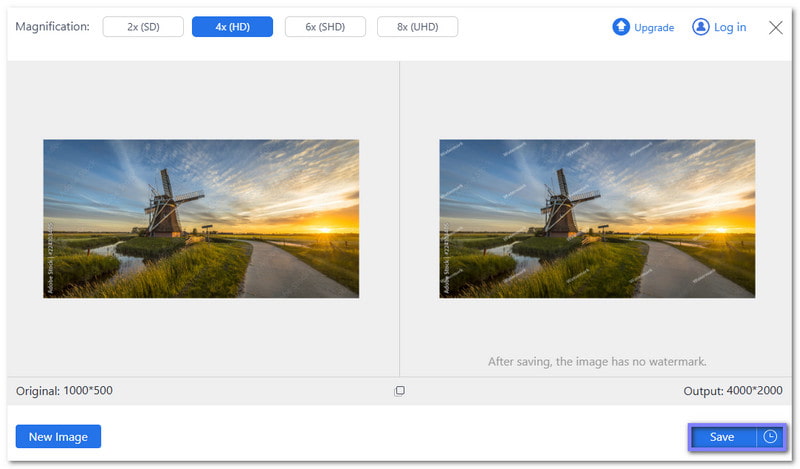Select the 4x (HD) magnification option
The image size is (800, 469).
(232, 27)
